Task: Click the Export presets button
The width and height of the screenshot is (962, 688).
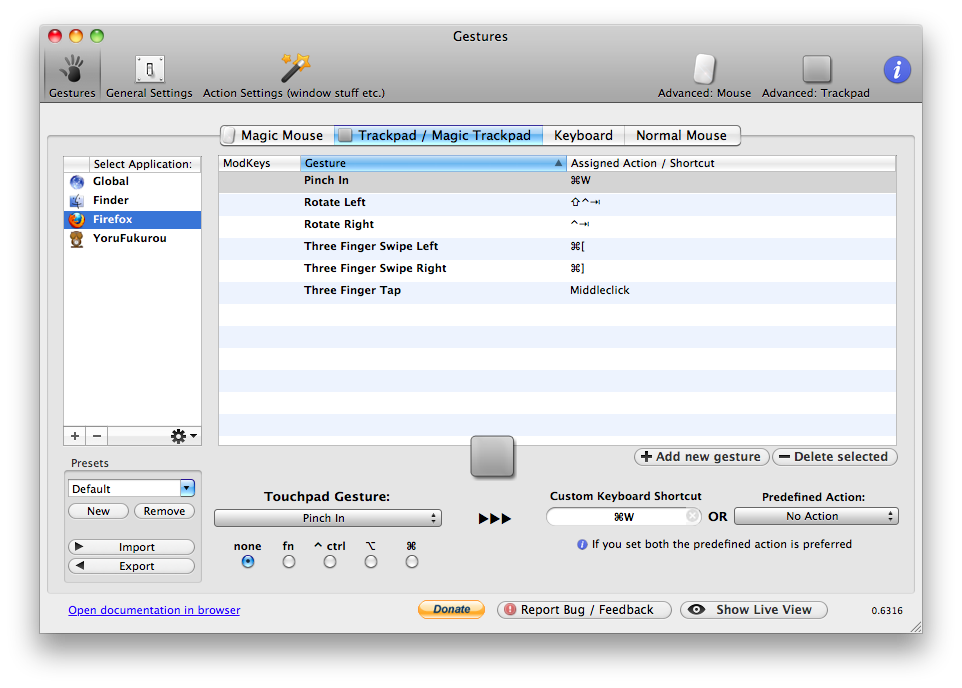Action: coord(131,566)
